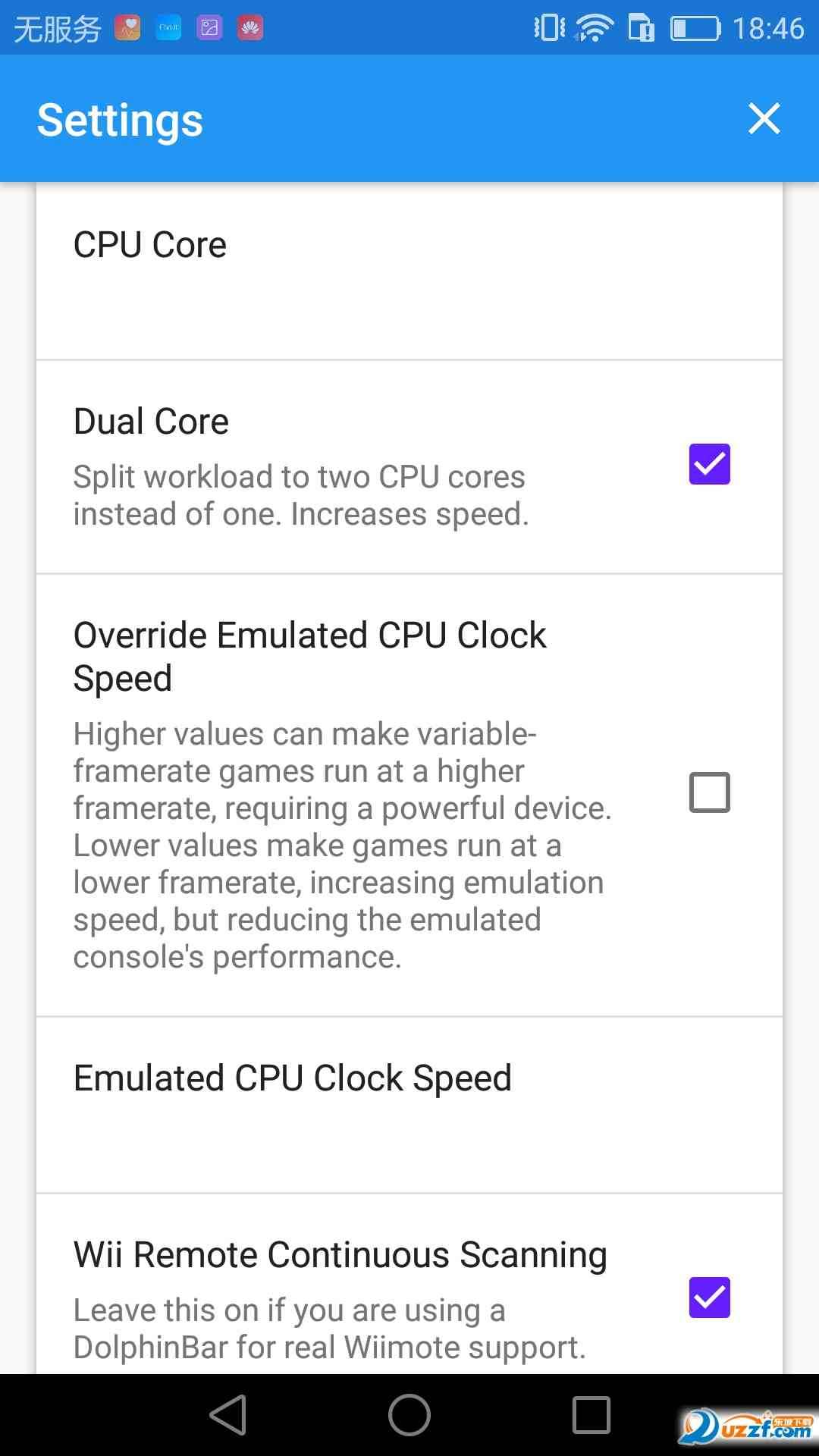The image size is (819, 1456).
Task: Tap the Android home circle button
Action: point(409,1415)
